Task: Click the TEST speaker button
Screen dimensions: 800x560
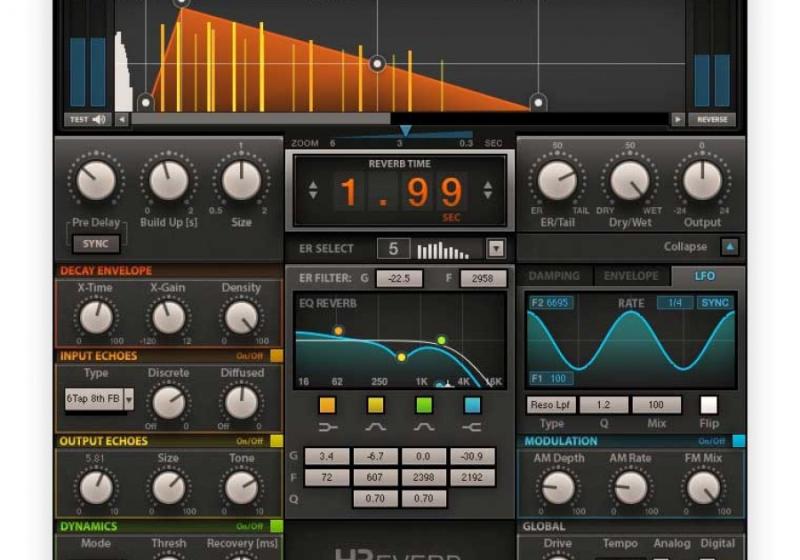Action: (x=89, y=120)
